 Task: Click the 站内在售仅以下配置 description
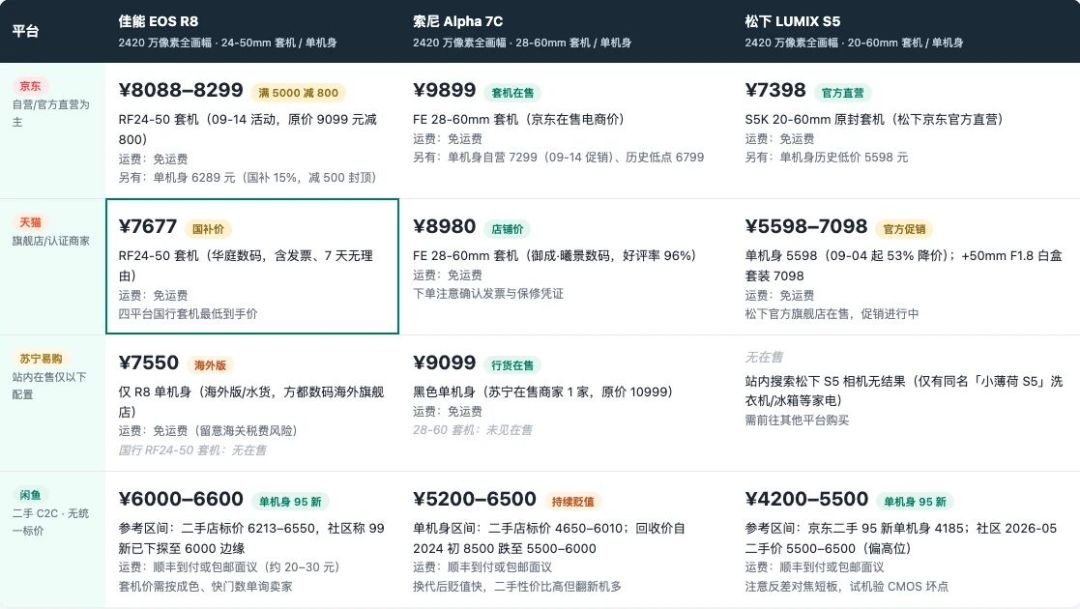[49, 386]
